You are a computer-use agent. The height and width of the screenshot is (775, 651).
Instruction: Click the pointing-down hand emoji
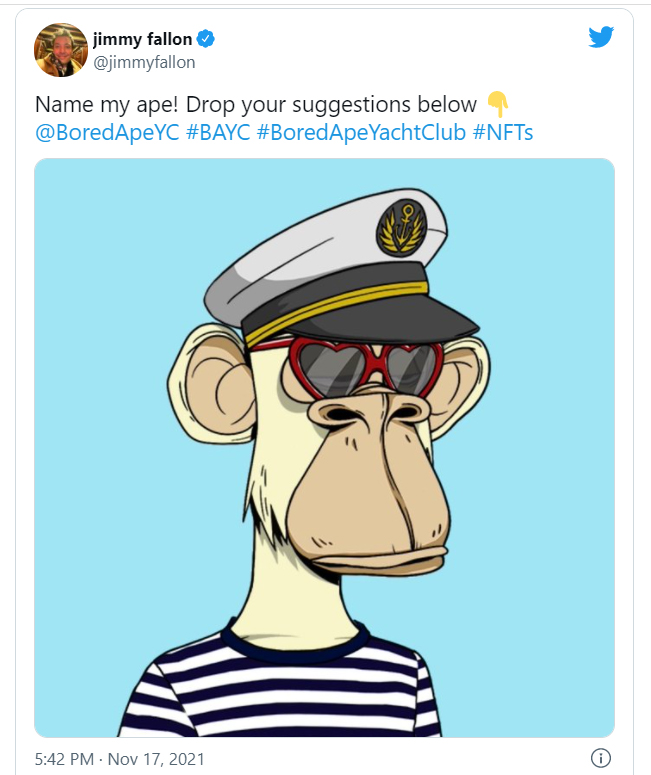pyautogui.click(x=497, y=104)
